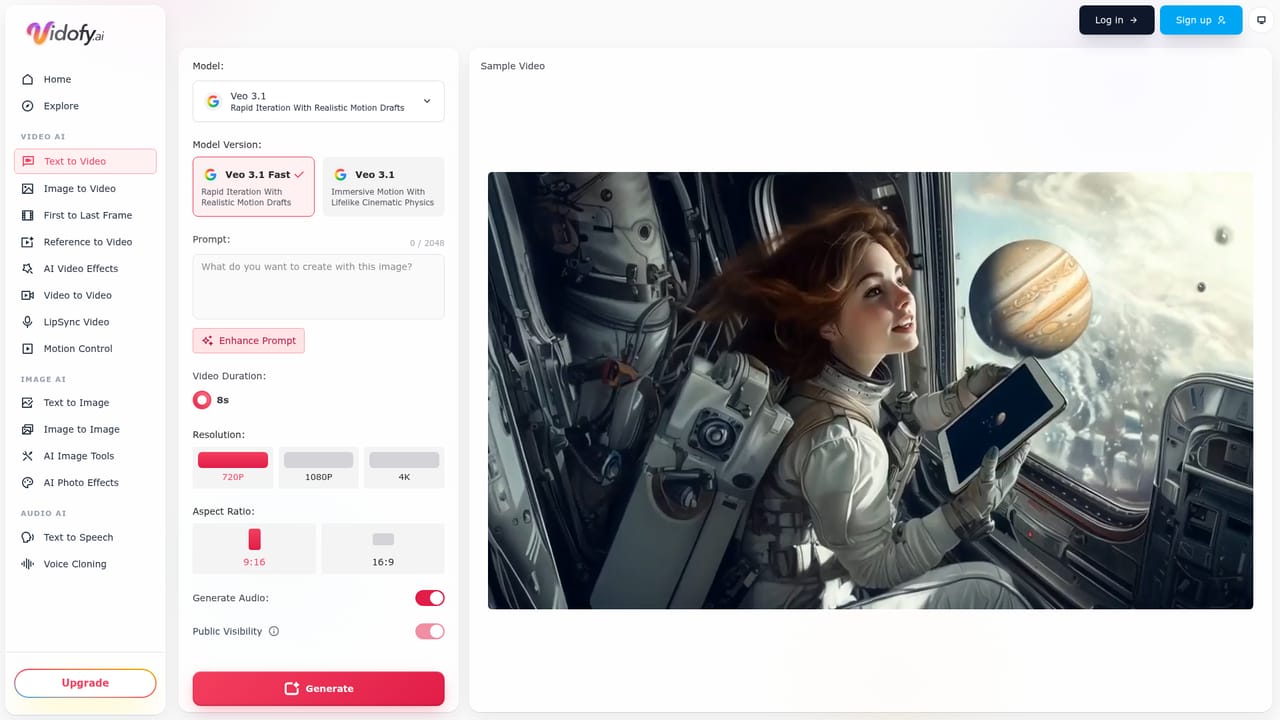Click the display theme icon at top right

pos(1261,20)
